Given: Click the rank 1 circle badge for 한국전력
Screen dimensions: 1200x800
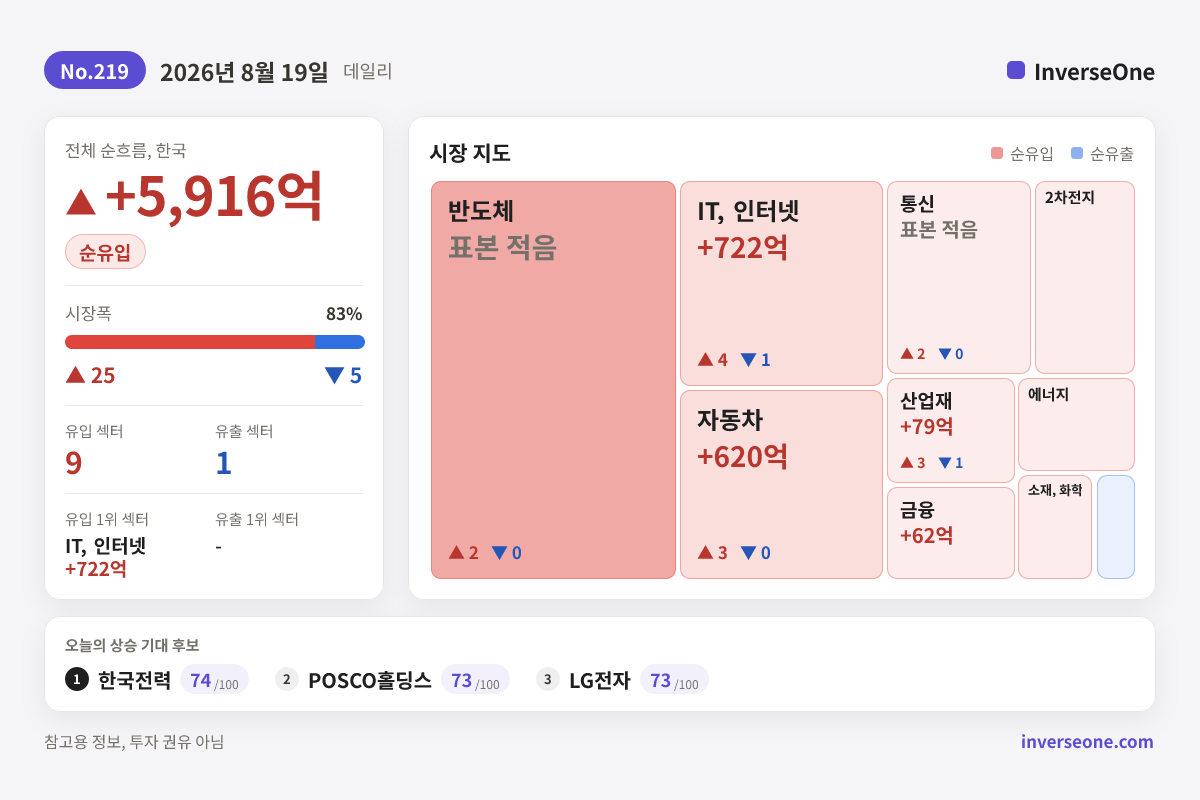Looking at the screenshot, I should (77, 679).
